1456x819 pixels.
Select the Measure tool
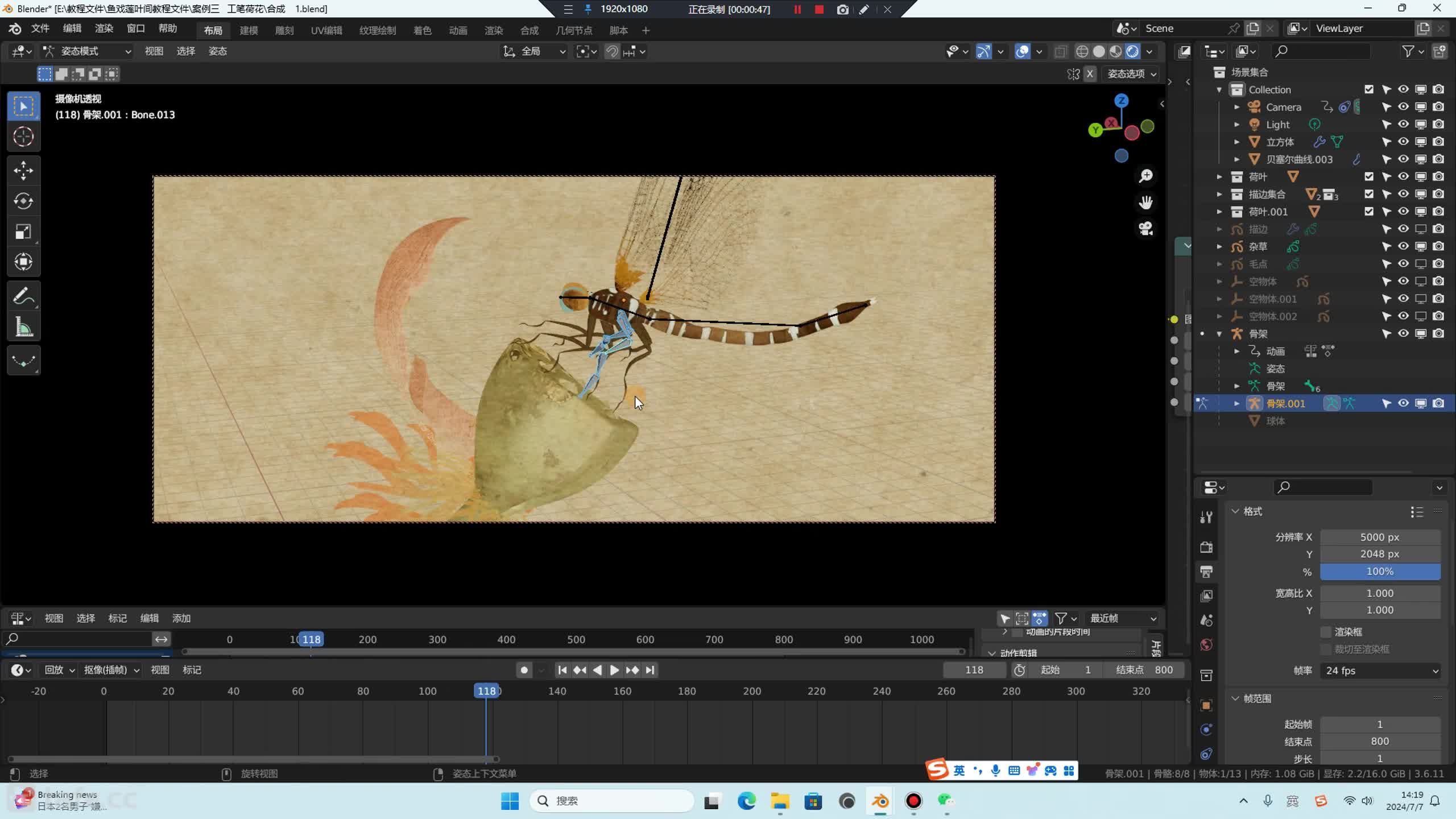[23, 327]
